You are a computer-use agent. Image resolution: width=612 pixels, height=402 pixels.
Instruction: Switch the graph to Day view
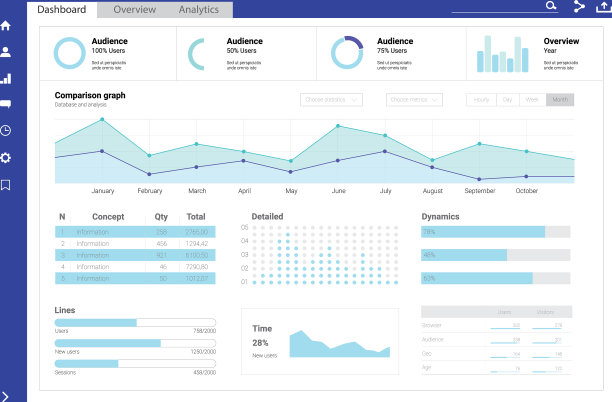(507, 100)
